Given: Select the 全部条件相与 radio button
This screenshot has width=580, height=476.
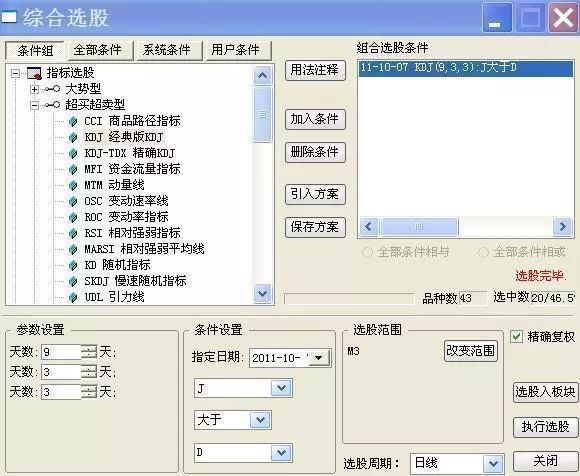Looking at the screenshot, I should click(367, 253).
